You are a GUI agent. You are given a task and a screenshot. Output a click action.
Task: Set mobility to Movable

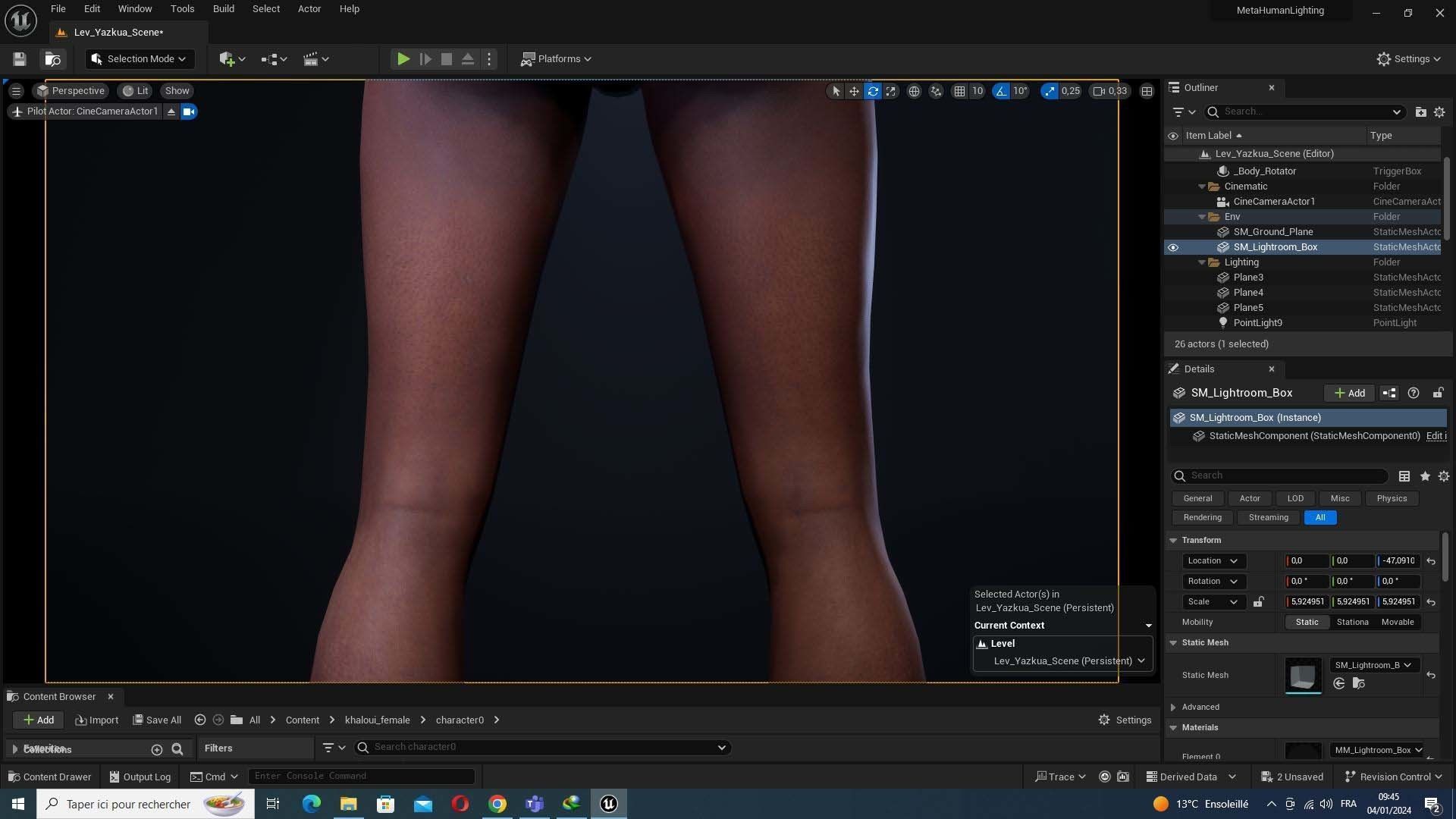point(1397,622)
